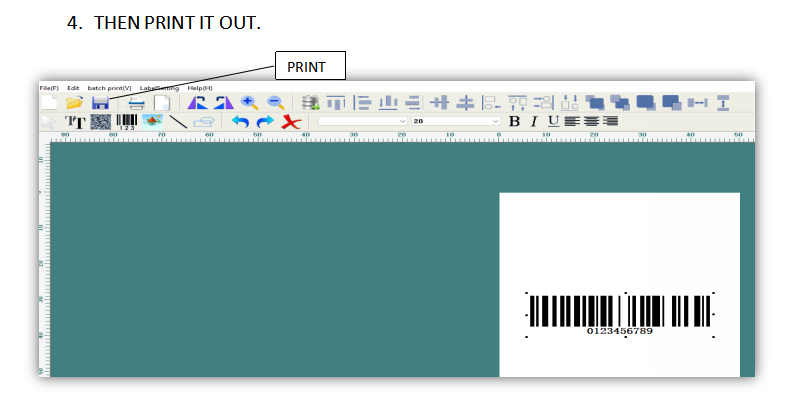Open a file with the folder icon
Image resolution: width=797 pixels, height=401 pixels.
click(x=74, y=103)
